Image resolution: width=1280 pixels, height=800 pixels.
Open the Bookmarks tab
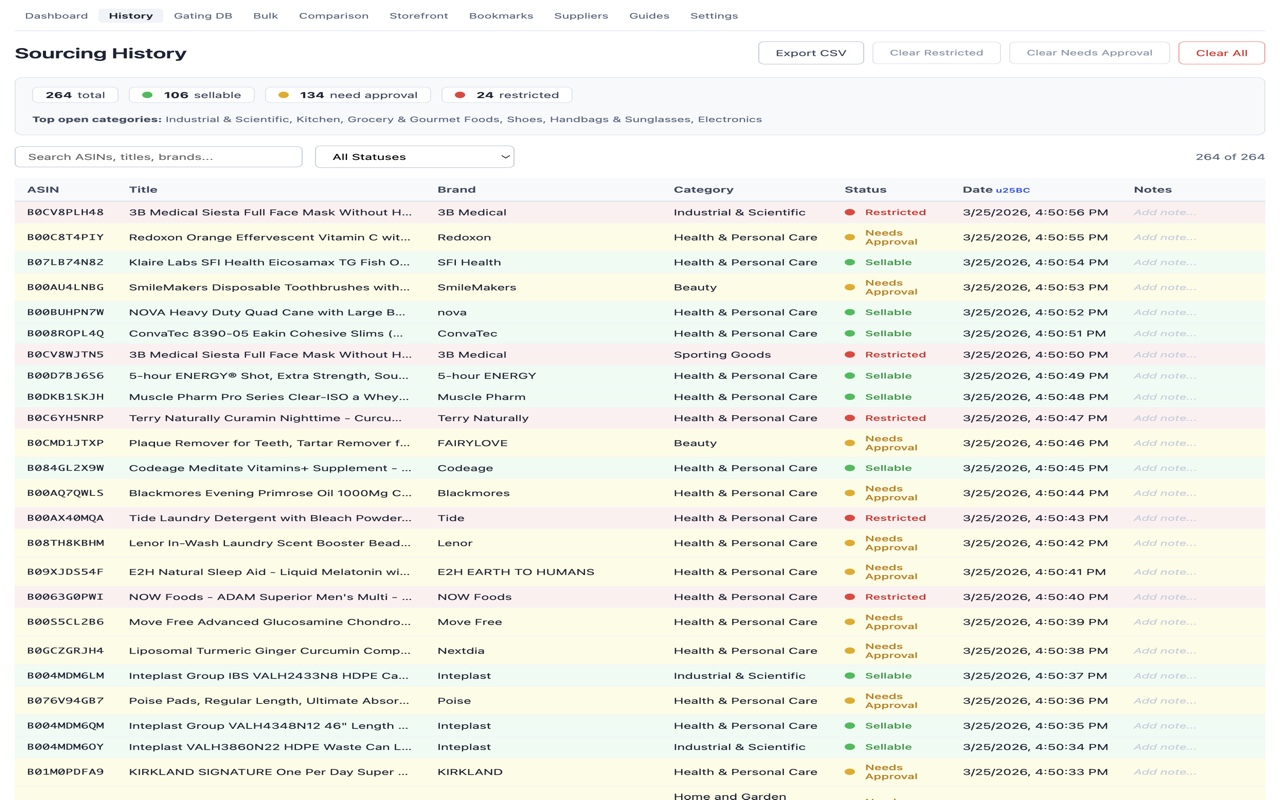click(501, 16)
